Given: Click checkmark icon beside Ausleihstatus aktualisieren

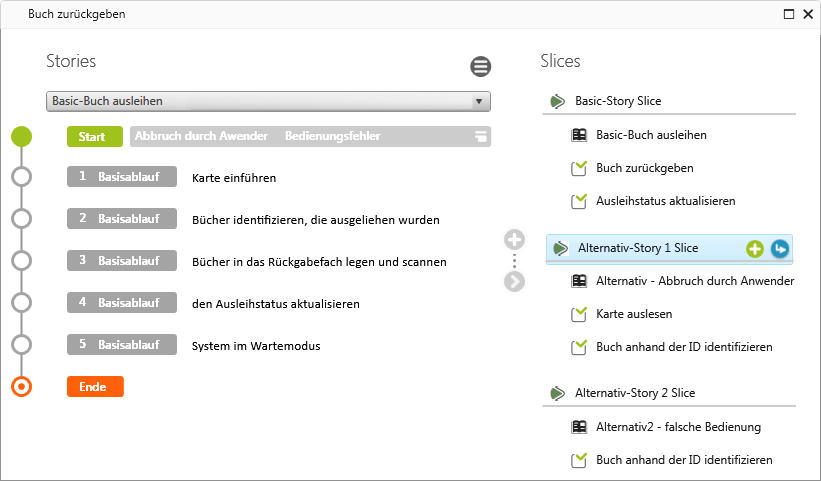Looking at the screenshot, I should coord(579,201).
